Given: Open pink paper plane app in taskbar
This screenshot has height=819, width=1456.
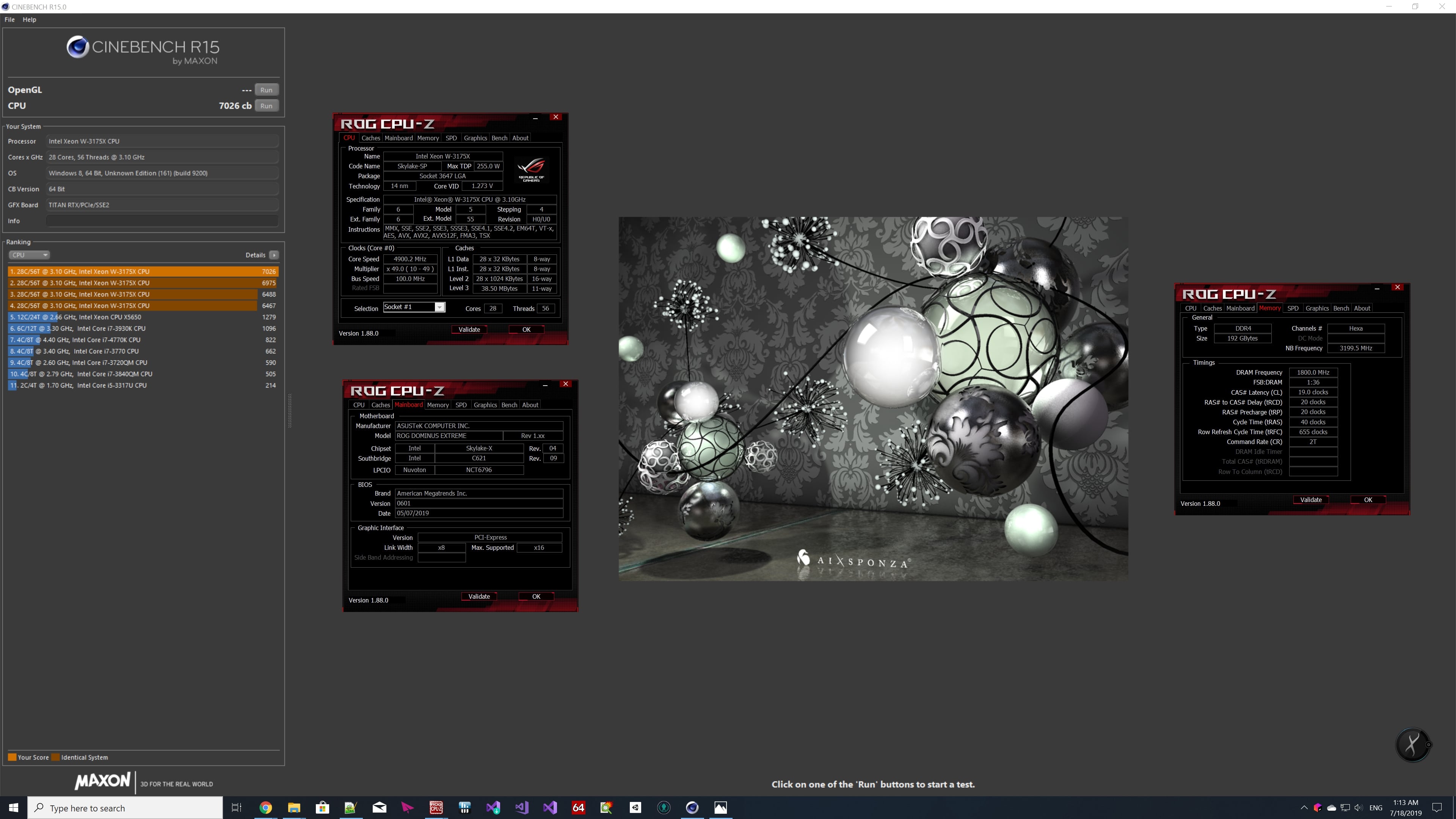Looking at the screenshot, I should click(x=408, y=808).
